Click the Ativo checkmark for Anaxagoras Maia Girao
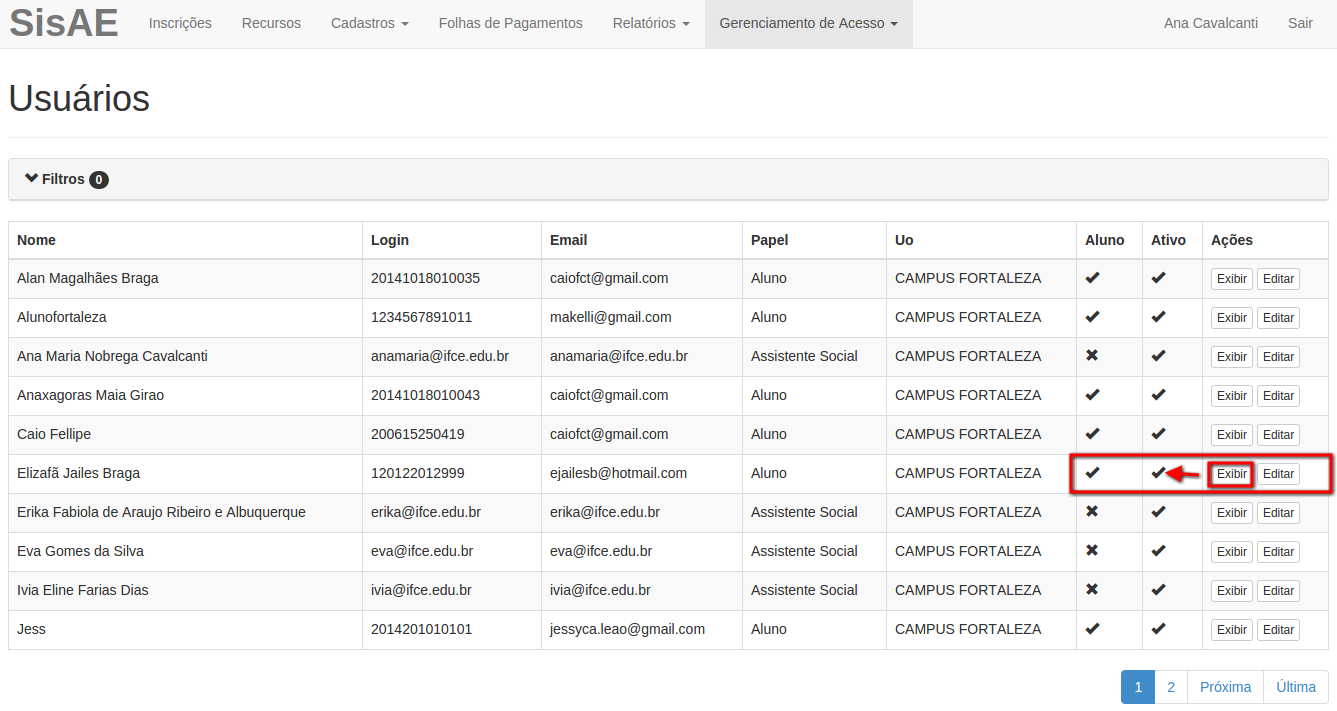The image size is (1337, 711). pos(1158,395)
